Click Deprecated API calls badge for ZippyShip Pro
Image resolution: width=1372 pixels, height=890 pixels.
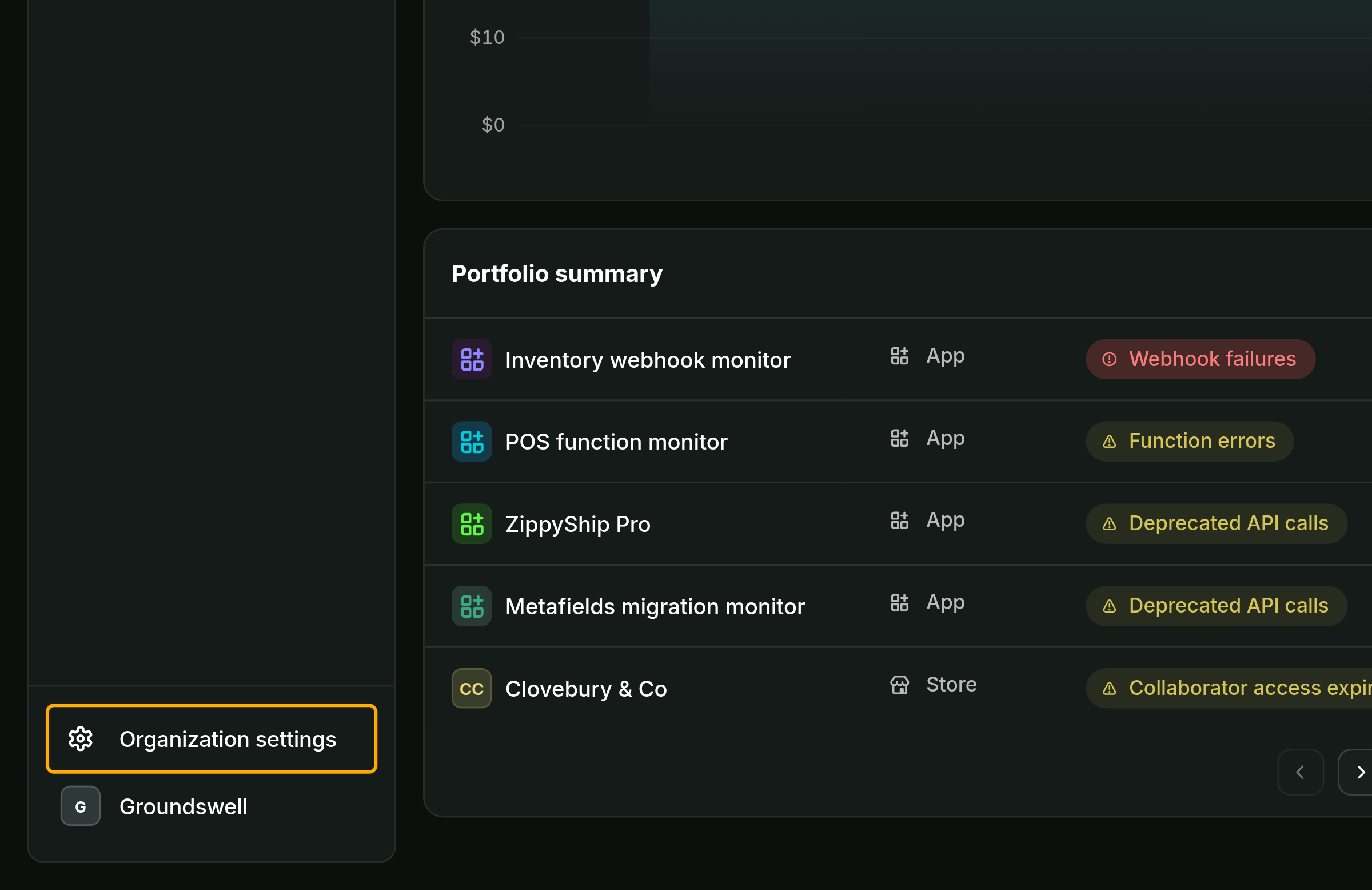1217,525
